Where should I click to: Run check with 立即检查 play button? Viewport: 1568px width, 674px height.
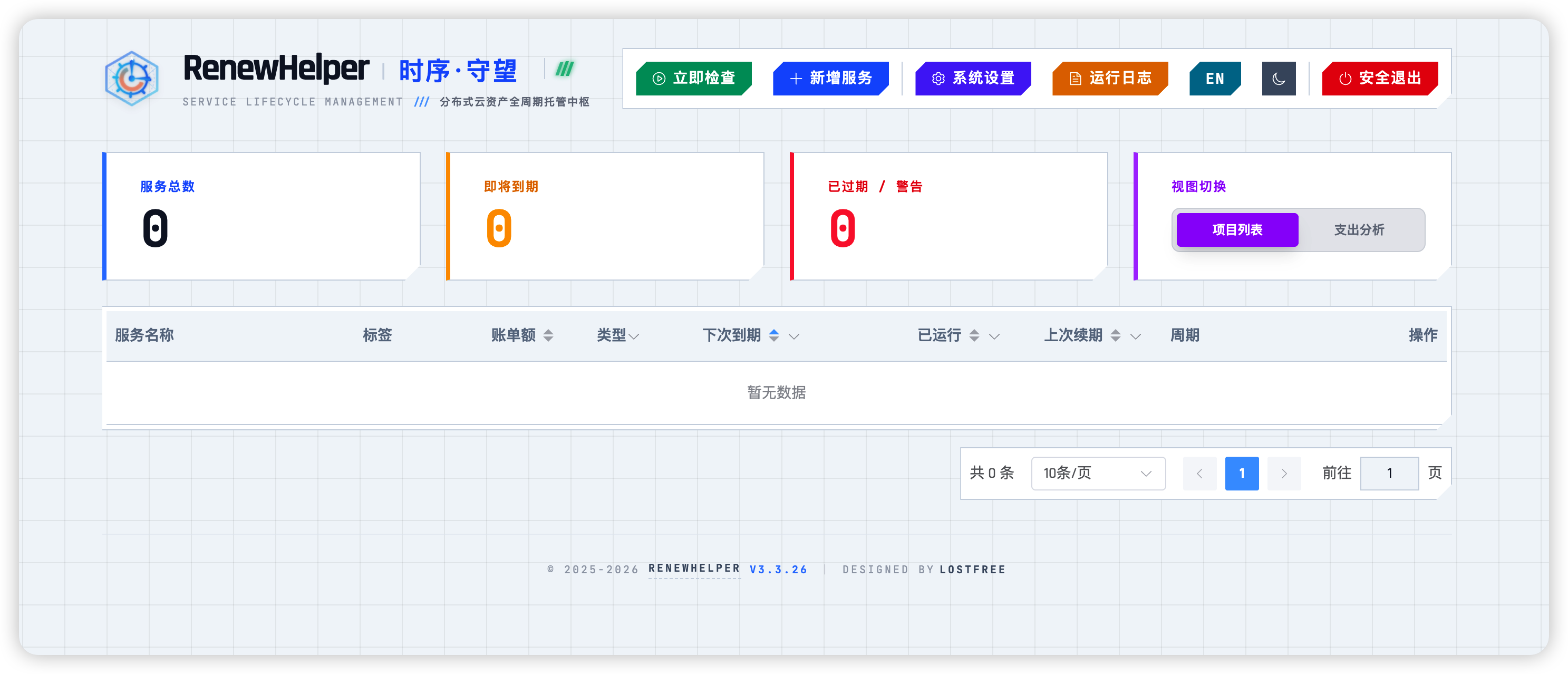click(x=693, y=79)
